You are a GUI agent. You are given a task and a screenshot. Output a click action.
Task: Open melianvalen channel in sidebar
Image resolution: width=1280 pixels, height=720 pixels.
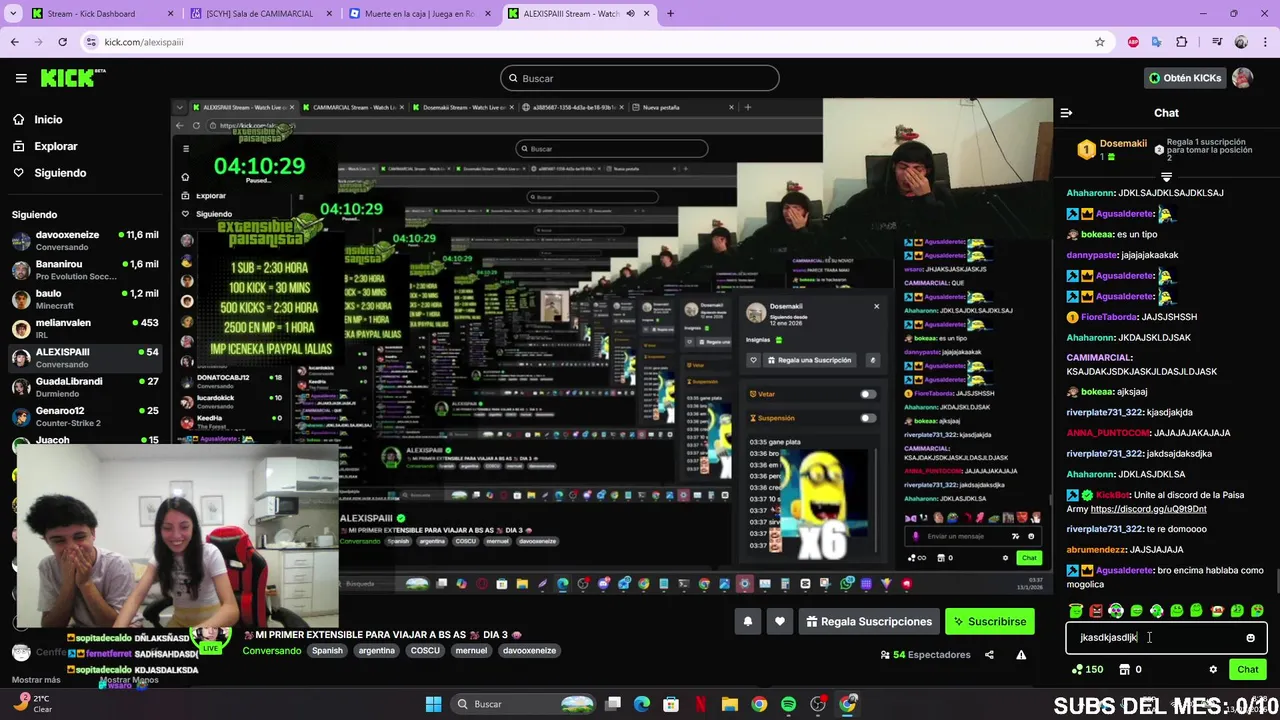[85, 329]
